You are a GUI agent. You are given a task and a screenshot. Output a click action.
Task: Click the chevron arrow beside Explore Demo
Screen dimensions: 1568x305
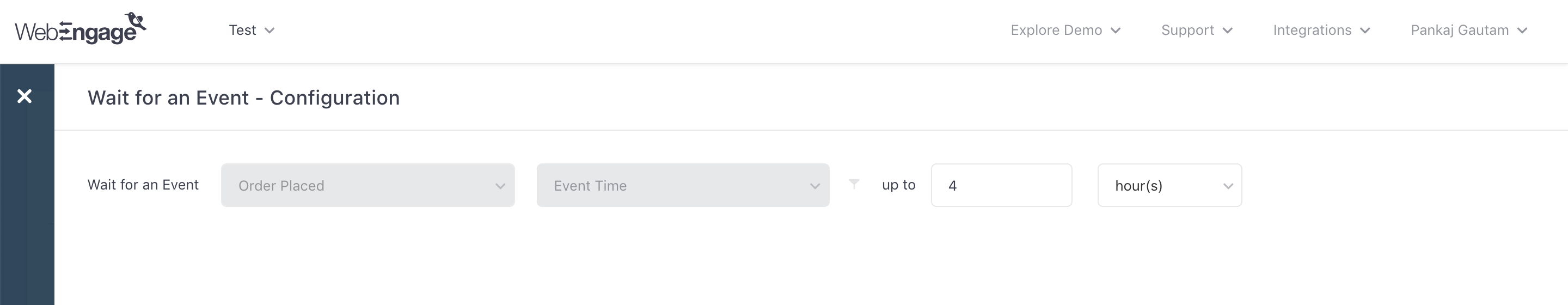coord(1115,30)
